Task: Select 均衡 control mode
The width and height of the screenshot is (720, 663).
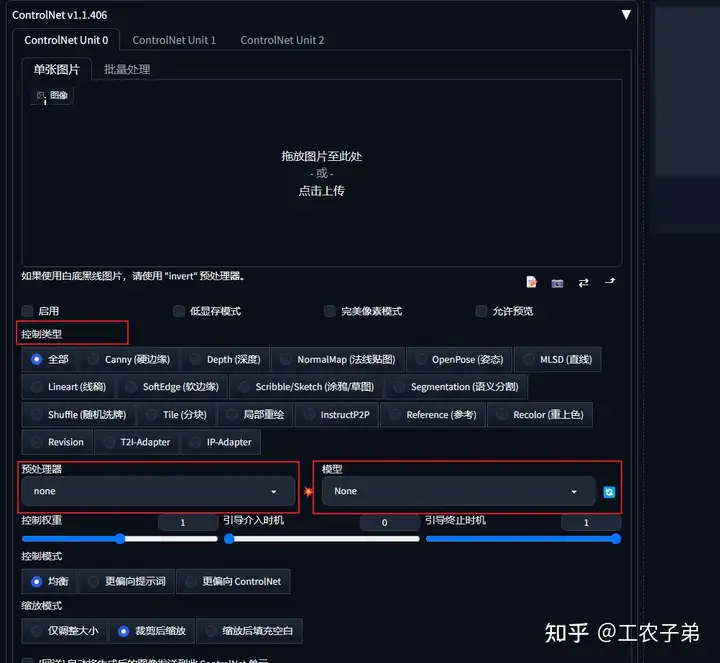Action: pyautogui.click(x=50, y=581)
